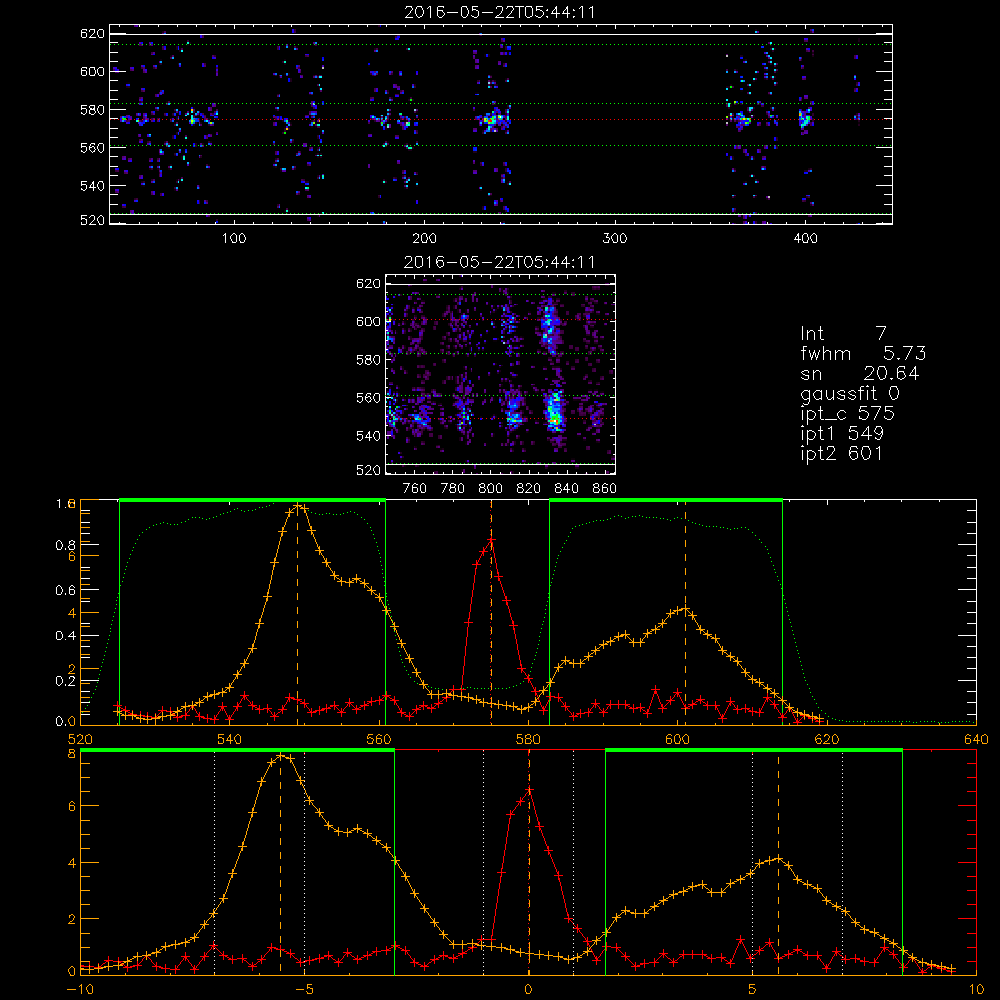The image size is (1000, 1000).
Task: Select the 'ipt1 549' readout line
Action: point(842,434)
